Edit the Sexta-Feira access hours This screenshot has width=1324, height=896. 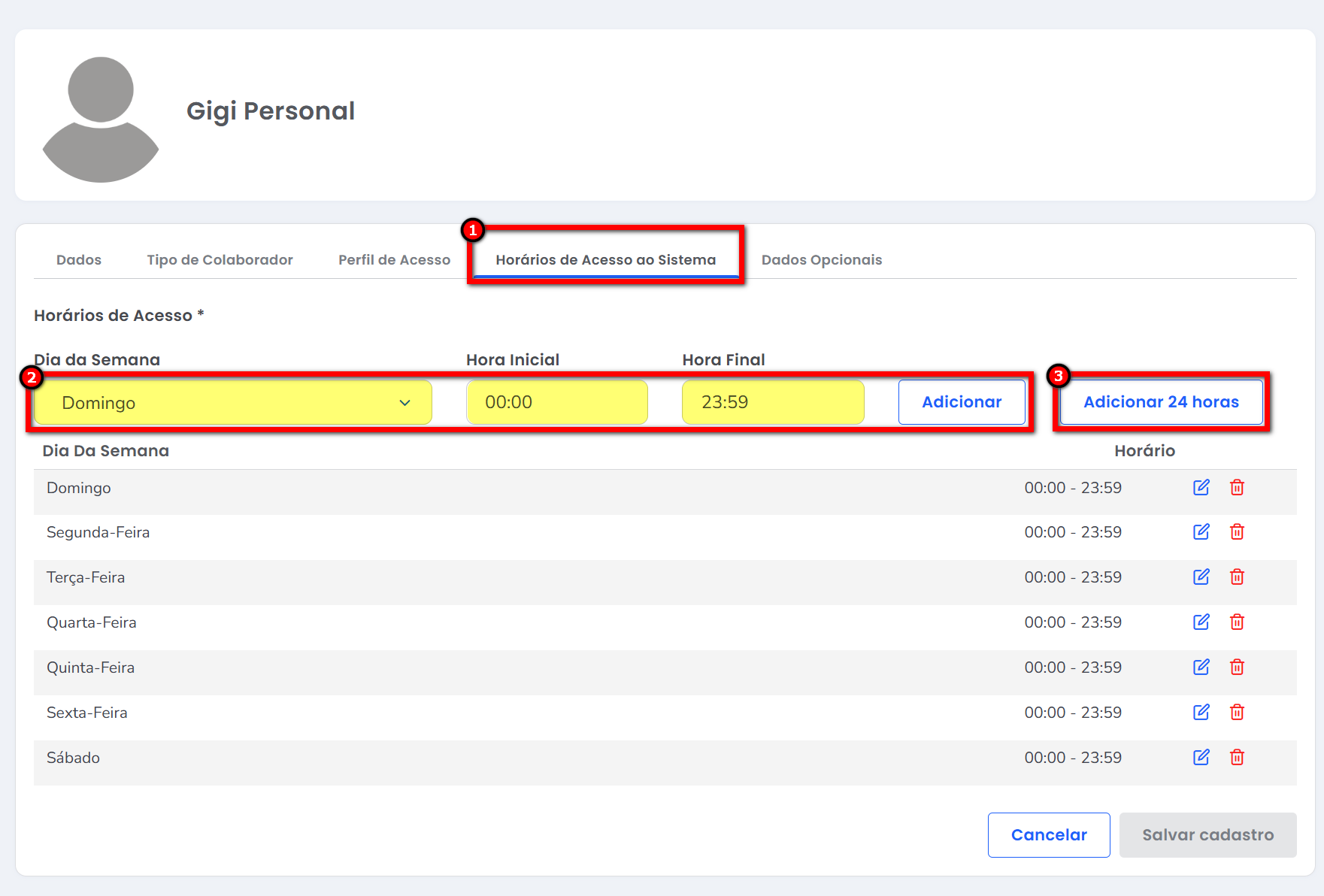[1201, 713]
